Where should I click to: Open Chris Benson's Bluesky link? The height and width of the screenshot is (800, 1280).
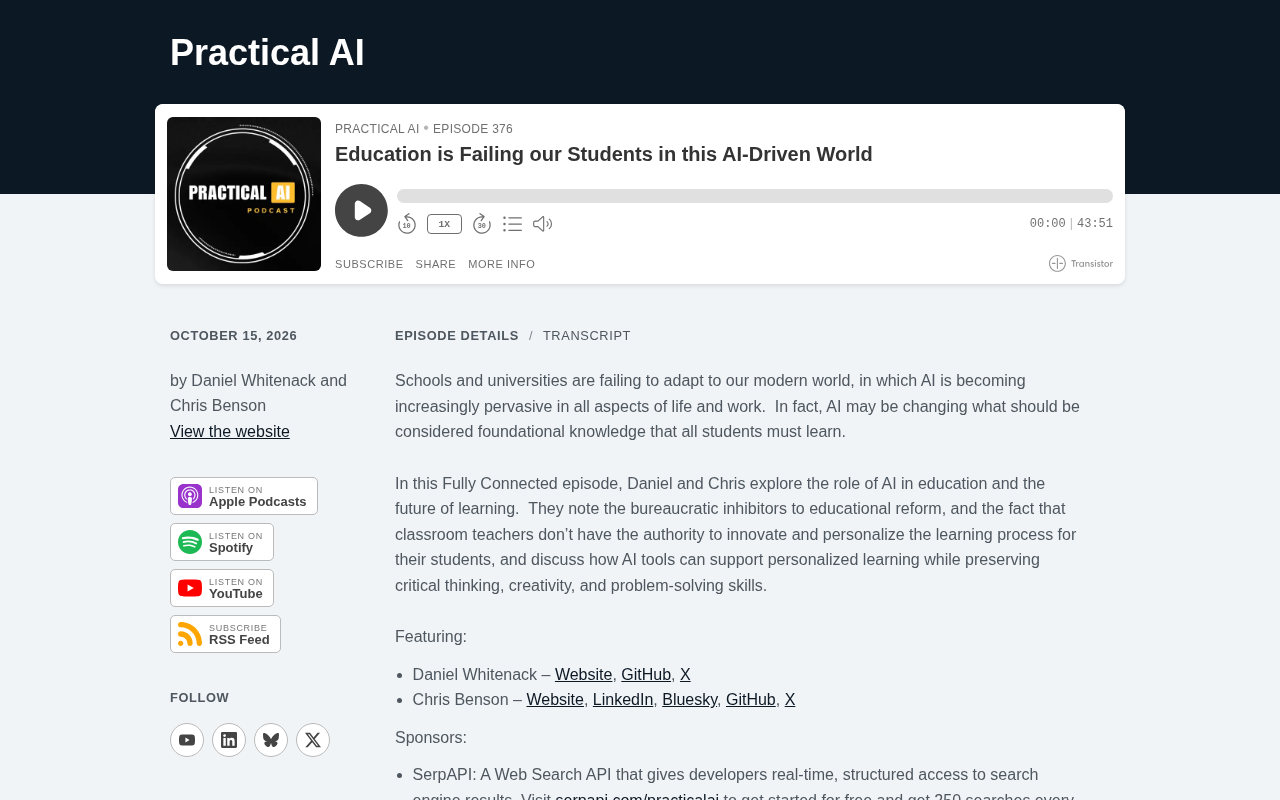(689, 700)
